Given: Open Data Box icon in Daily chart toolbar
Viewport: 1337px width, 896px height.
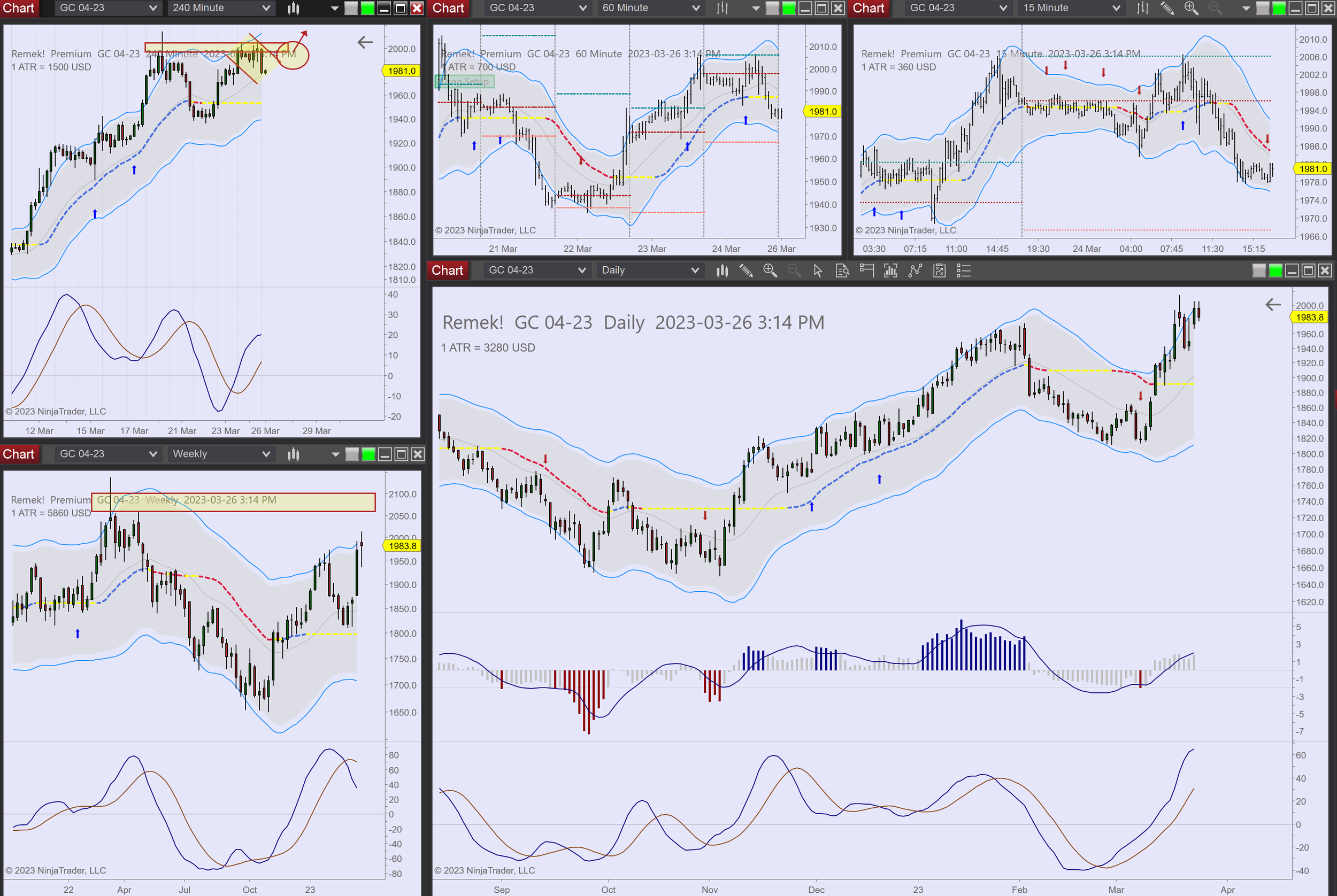Looking at the screenshot, I should coord(842,271).
